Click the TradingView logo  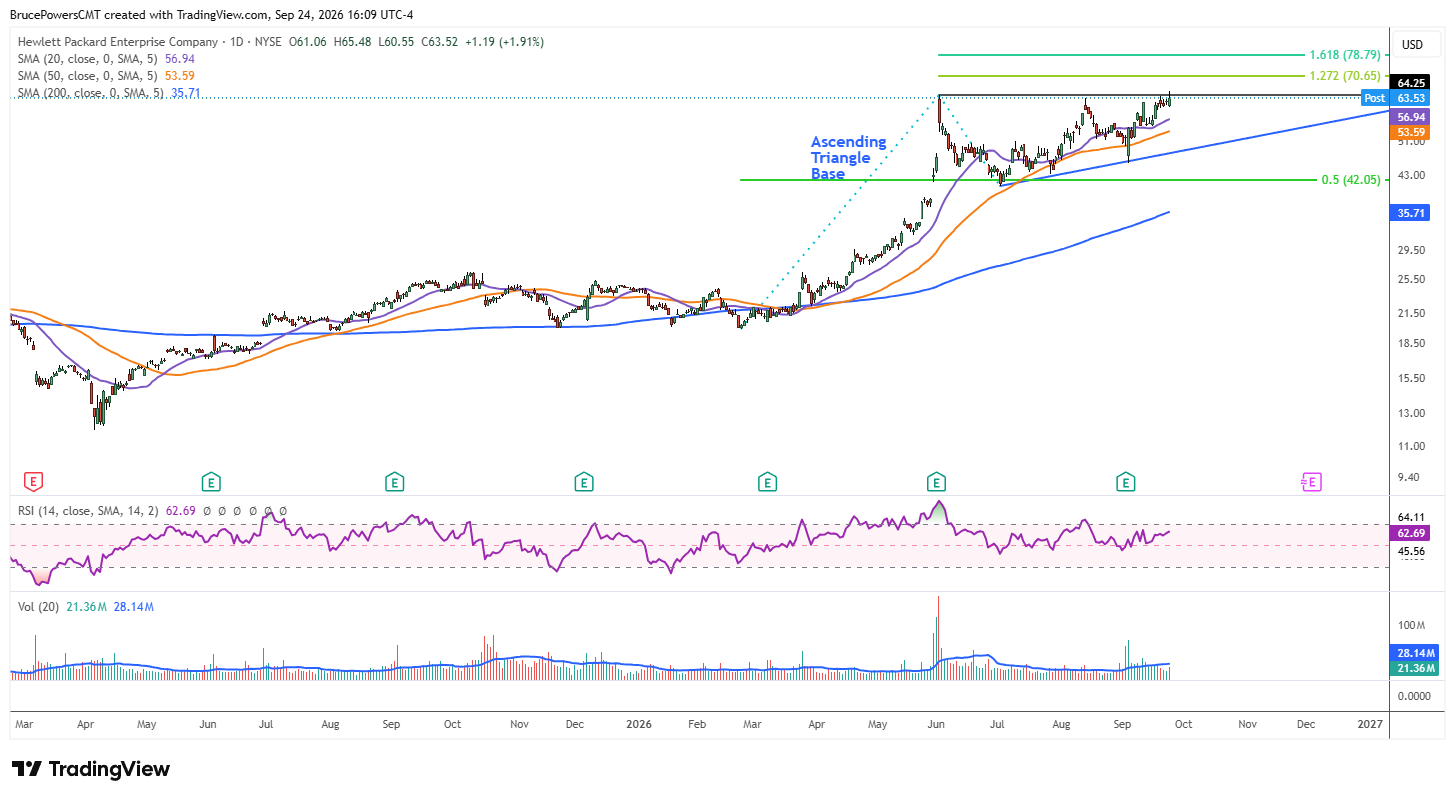point(91,769)
